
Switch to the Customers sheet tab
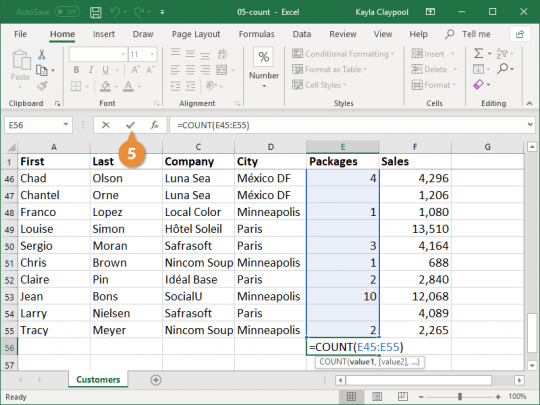[98, 380]
